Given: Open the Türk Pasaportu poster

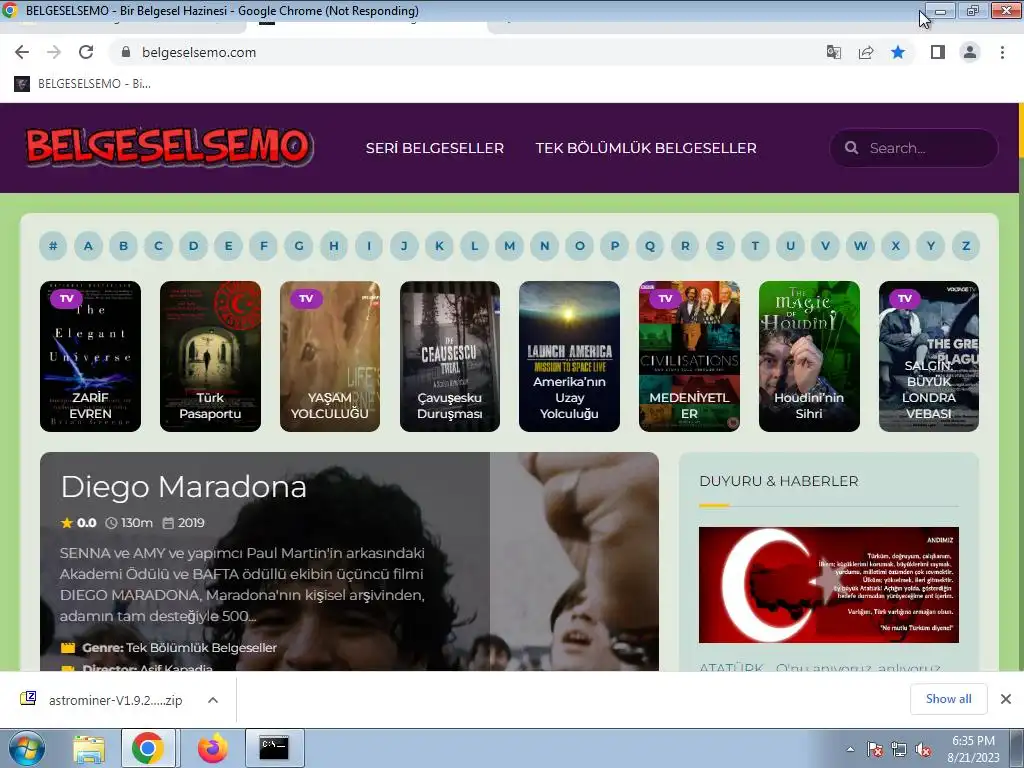Looking at the screenshot, I should (x=210, y=357).
